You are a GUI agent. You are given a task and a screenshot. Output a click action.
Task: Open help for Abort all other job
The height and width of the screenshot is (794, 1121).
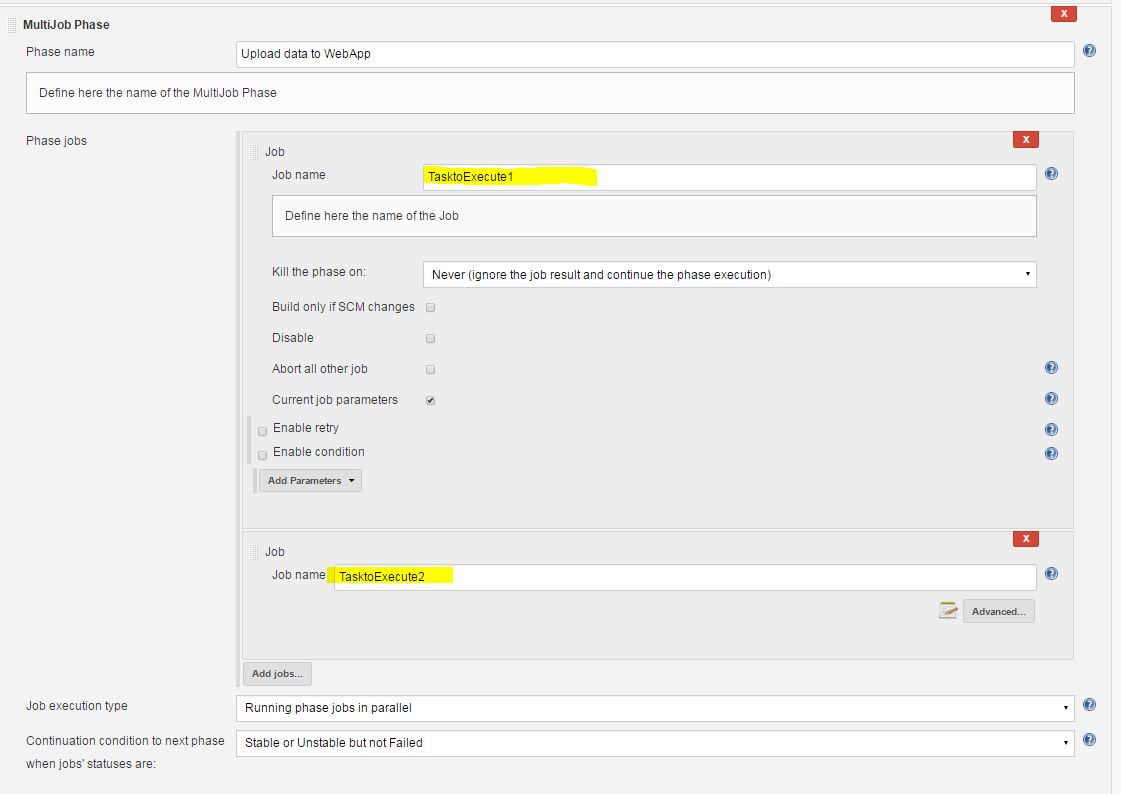tap(1051, 367)
